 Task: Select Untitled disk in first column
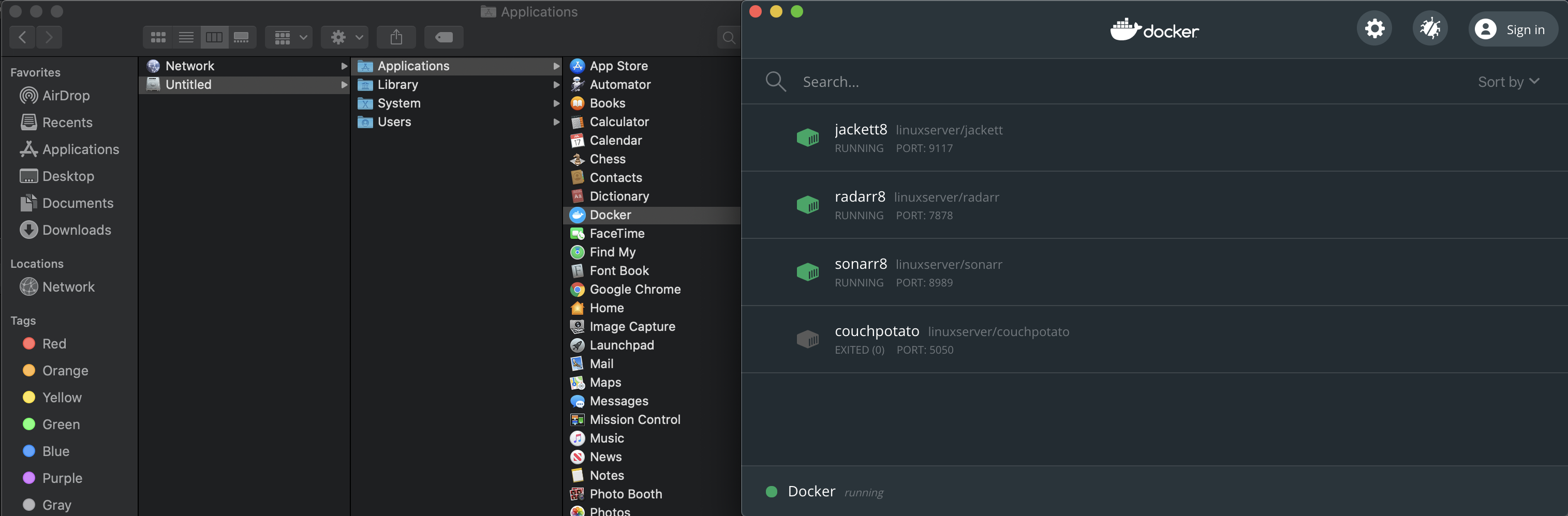pyautogui.click(x=244, y=85)
